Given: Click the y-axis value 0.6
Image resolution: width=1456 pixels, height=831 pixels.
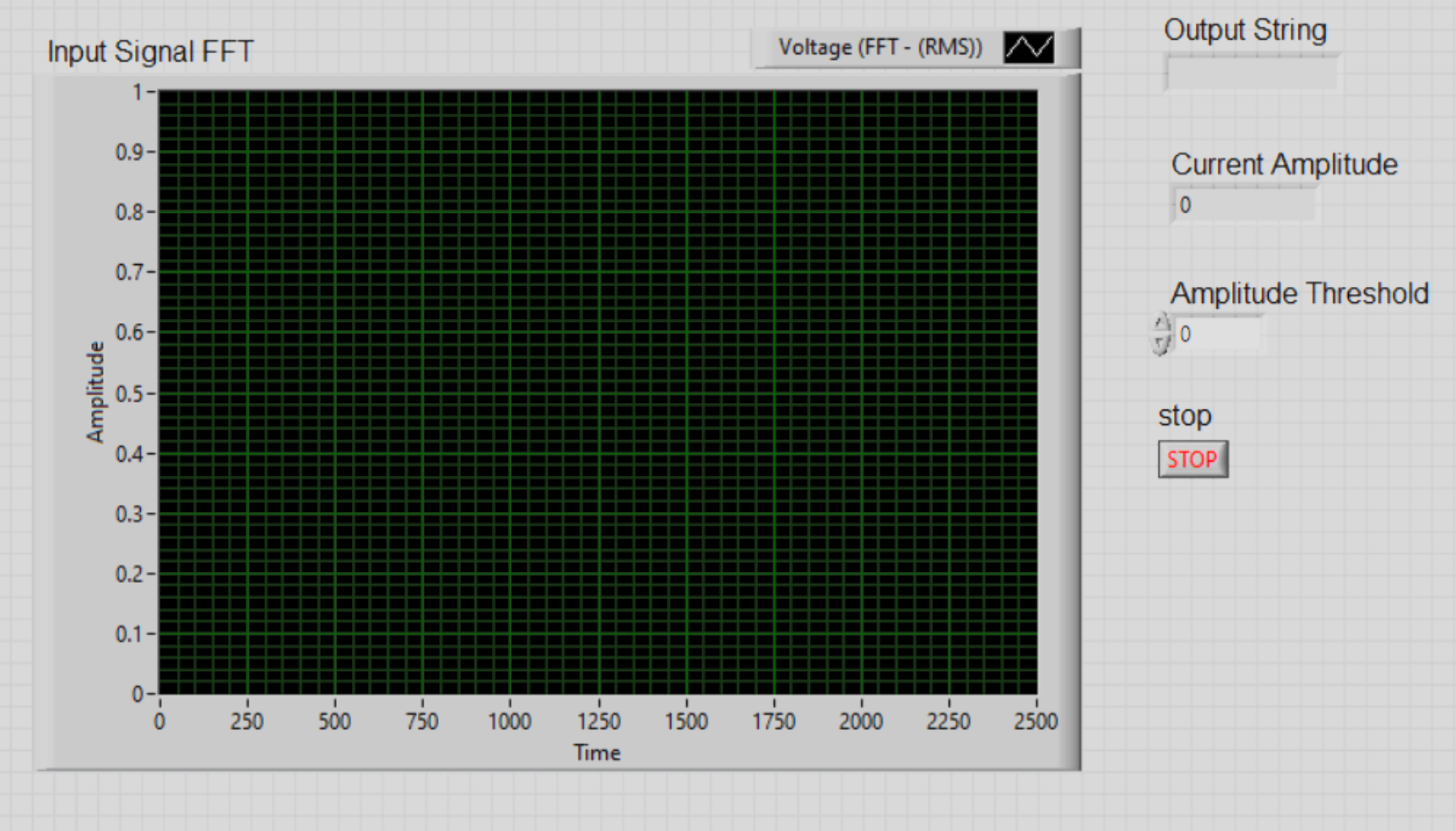Looking at the screenshot, I should pos(130,332).
